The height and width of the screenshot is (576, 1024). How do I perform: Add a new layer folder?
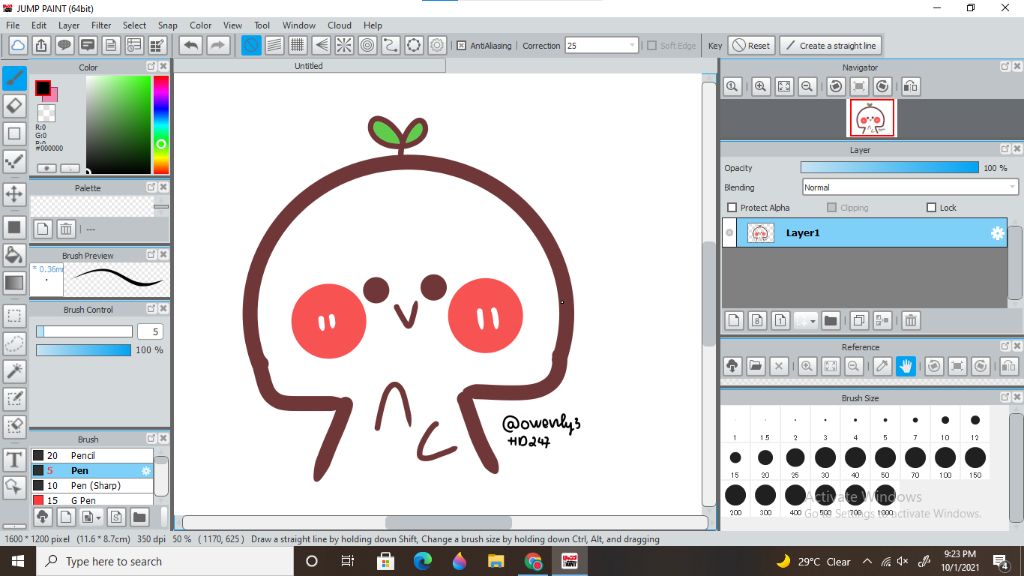tap(831, 321)
